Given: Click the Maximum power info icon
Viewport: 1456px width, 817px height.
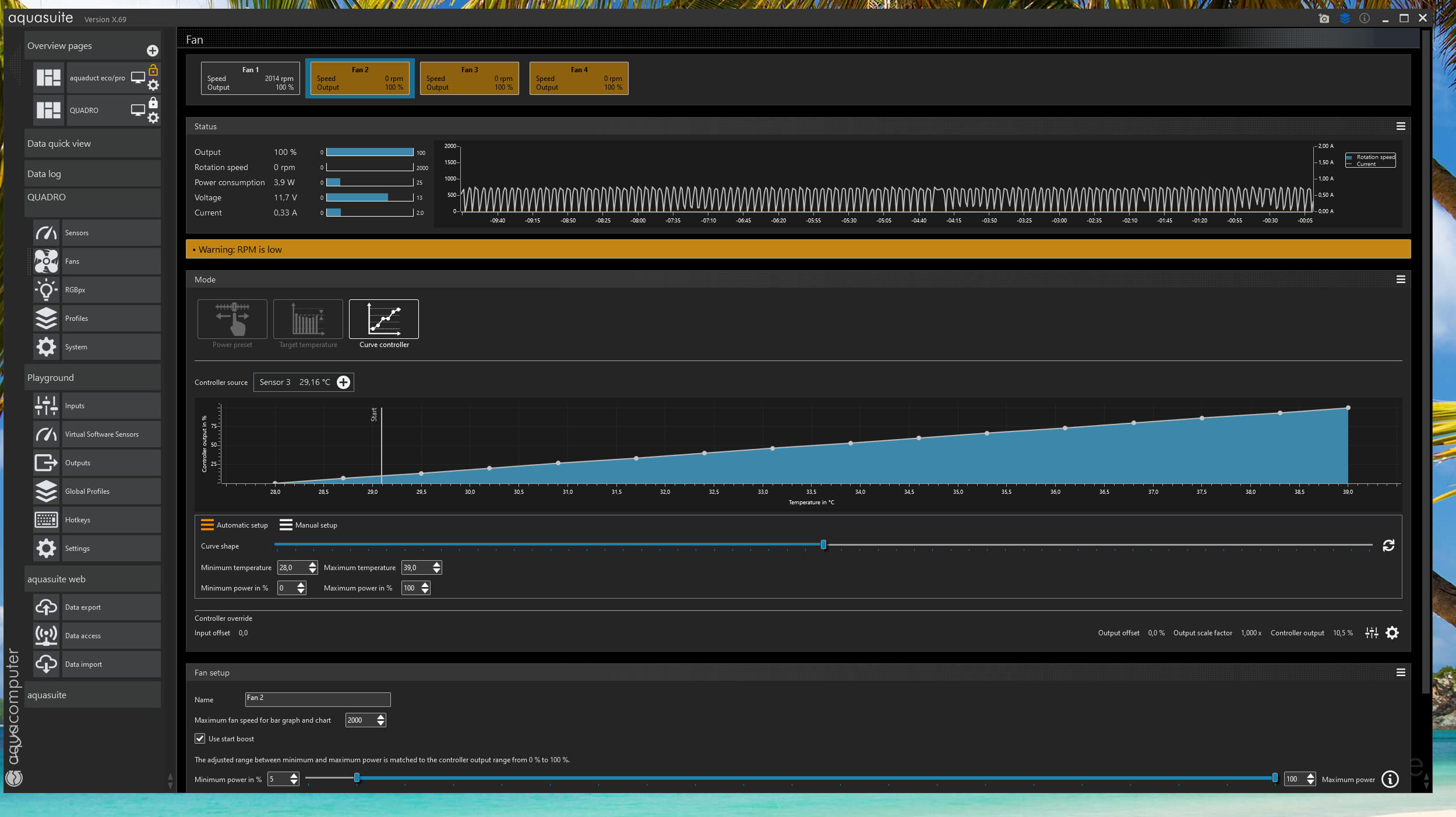Looking at the screenshot, I should click(1390, 779).
